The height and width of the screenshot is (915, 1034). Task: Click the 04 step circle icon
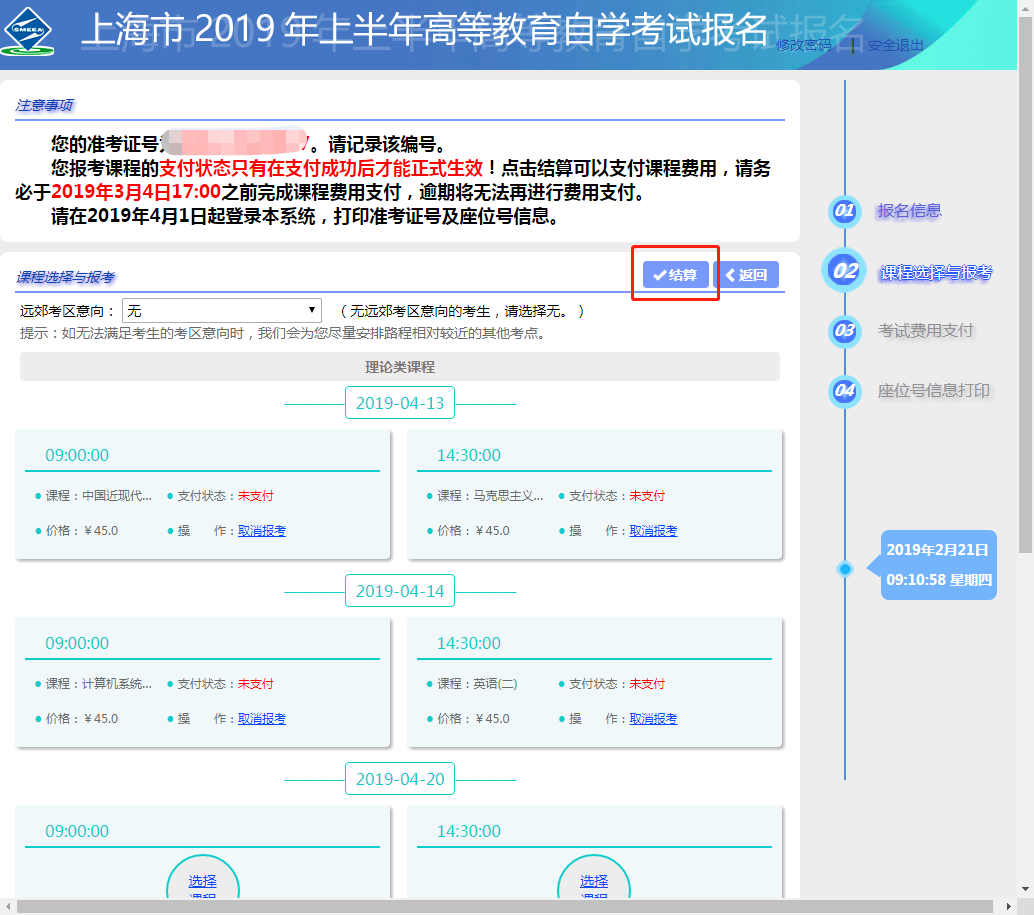click(x=845, y=391)
